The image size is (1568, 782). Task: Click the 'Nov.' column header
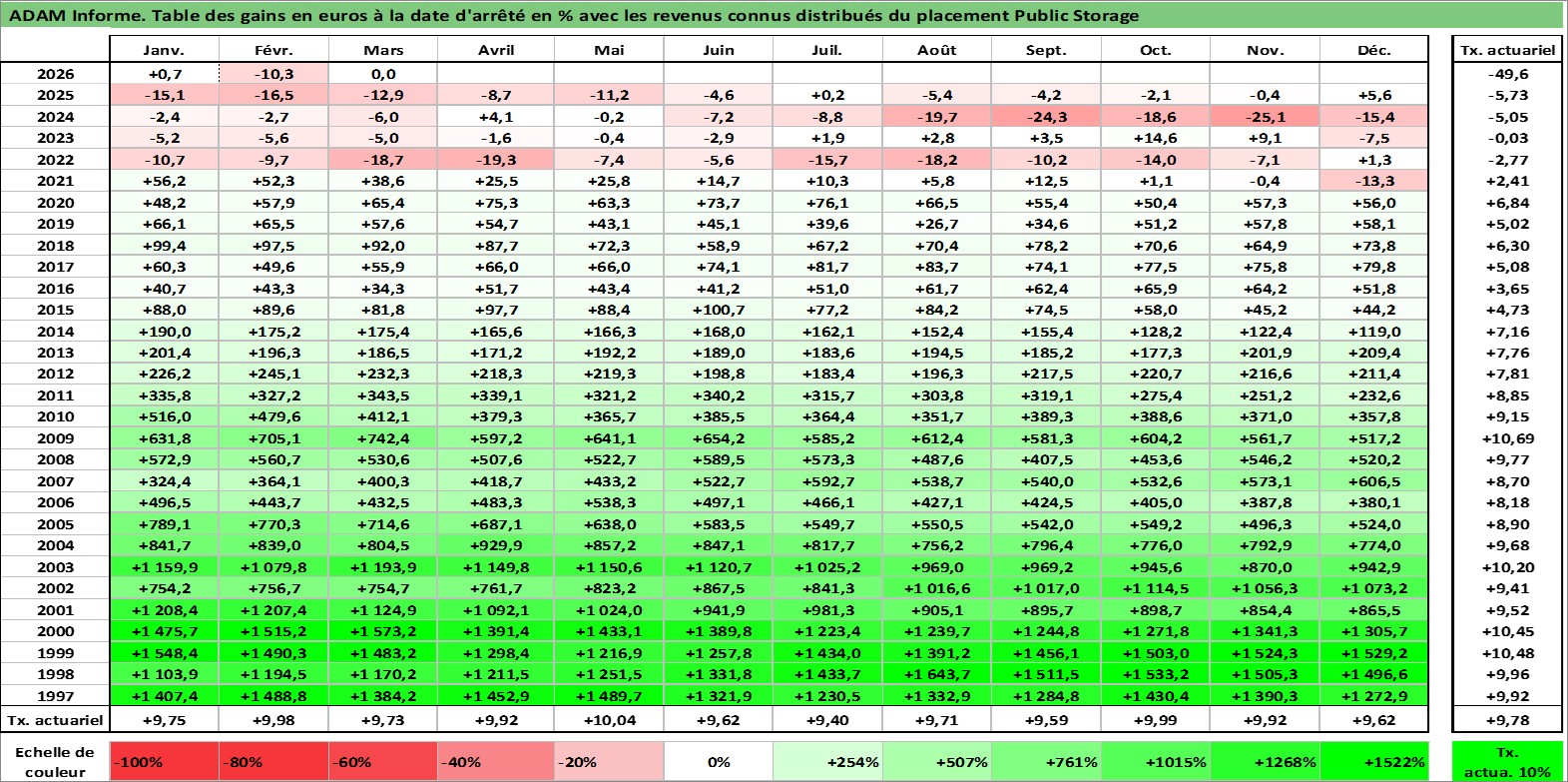pyautogui.click(x=1265, y=50)
